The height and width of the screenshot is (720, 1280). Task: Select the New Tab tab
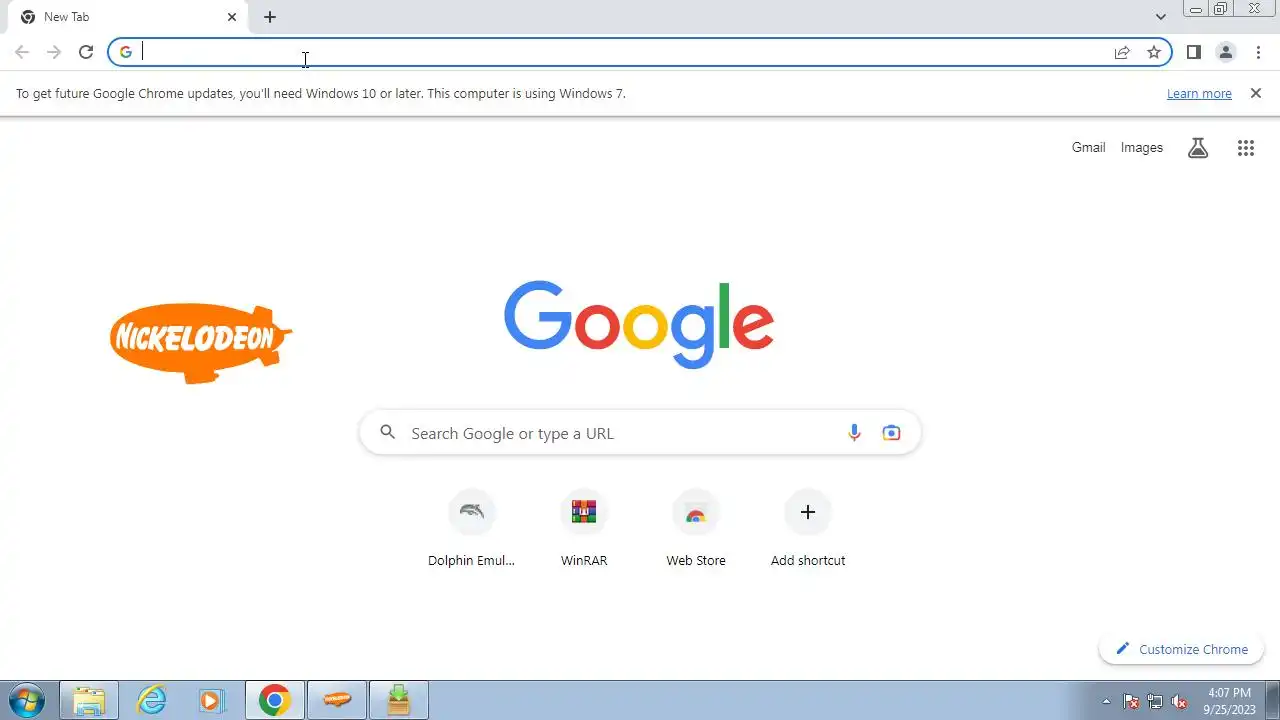click(x=126, y=17)
